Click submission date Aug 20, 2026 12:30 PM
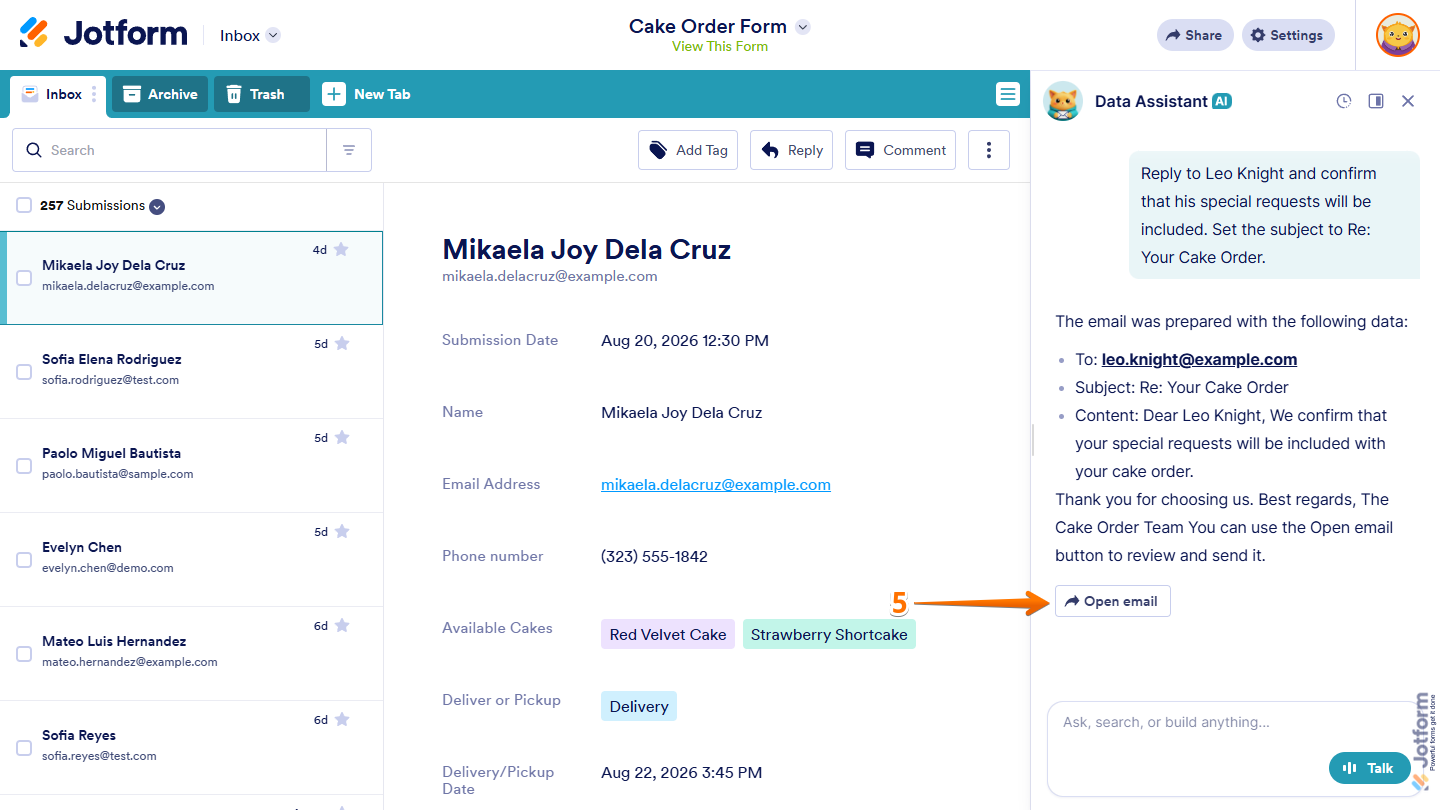 point(685,340)
